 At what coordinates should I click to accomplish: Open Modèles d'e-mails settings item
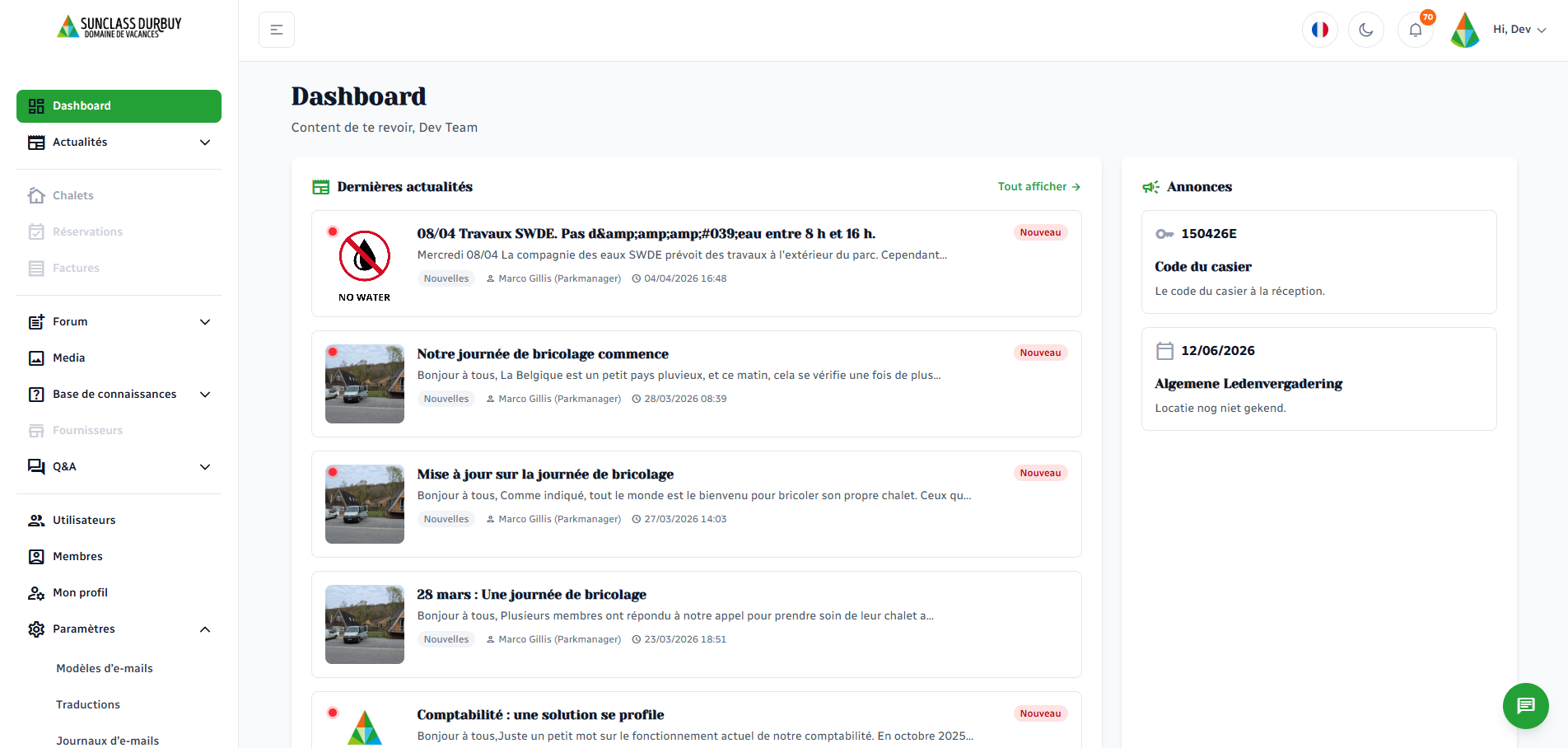click(x=105, y=669)
